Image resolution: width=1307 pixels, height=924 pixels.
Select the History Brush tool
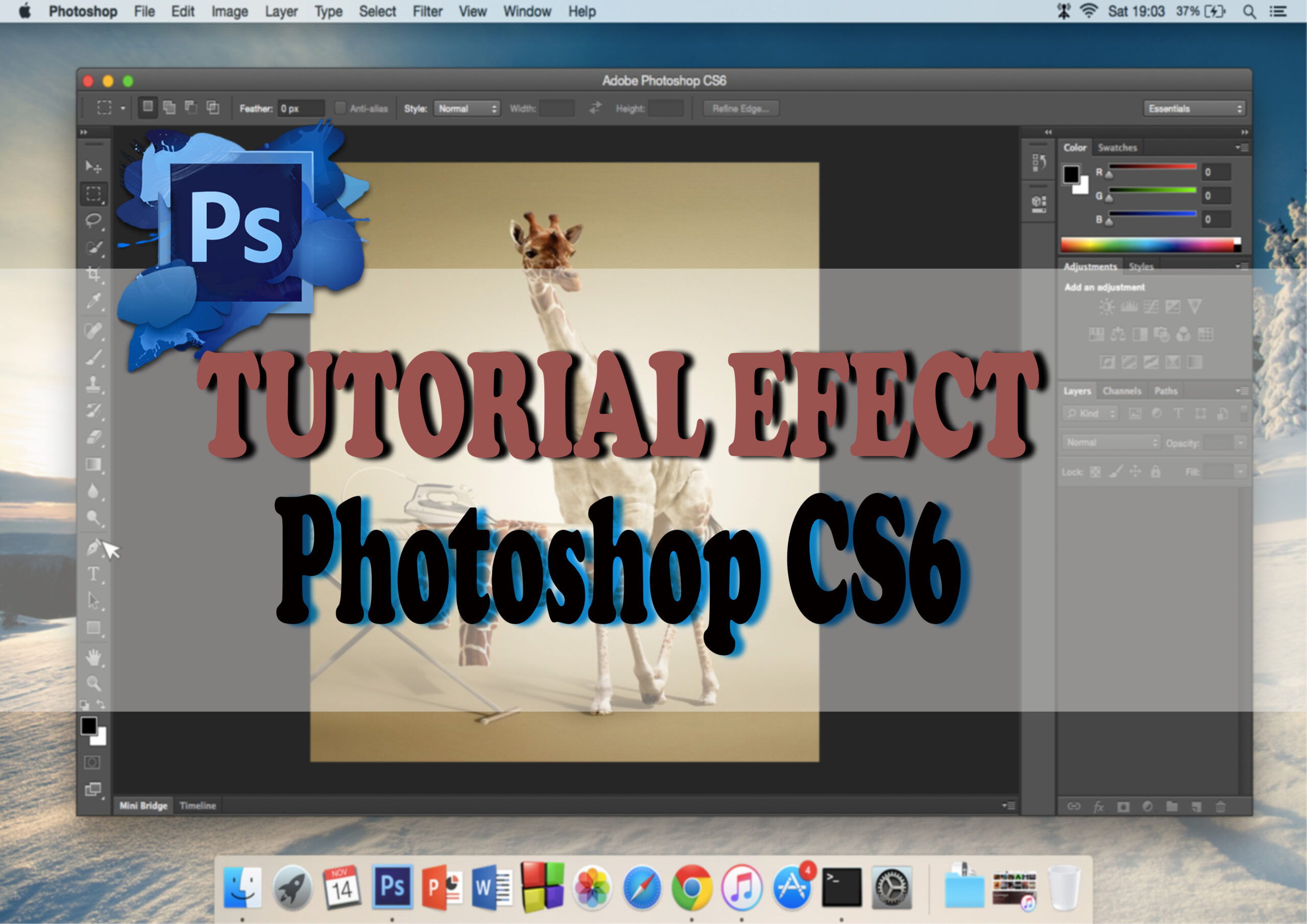coord(93,411)
